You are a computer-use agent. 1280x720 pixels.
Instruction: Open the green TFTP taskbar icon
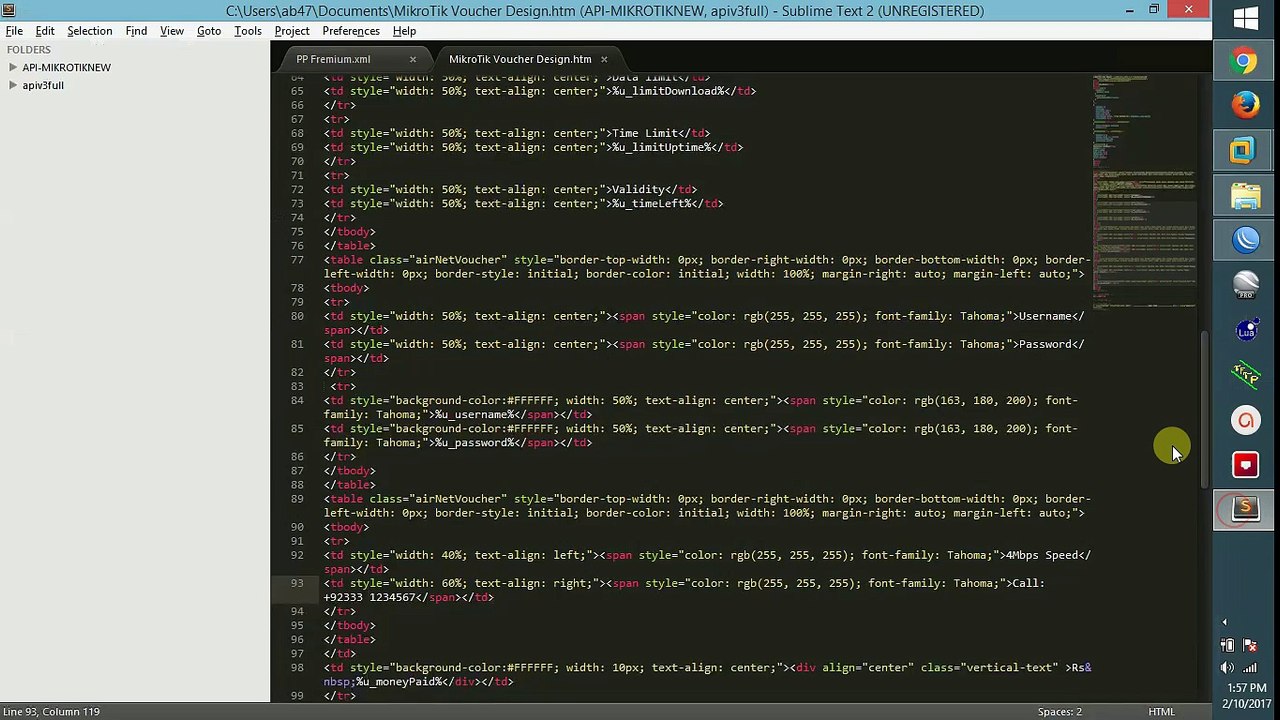click(x=1245, y=375)
